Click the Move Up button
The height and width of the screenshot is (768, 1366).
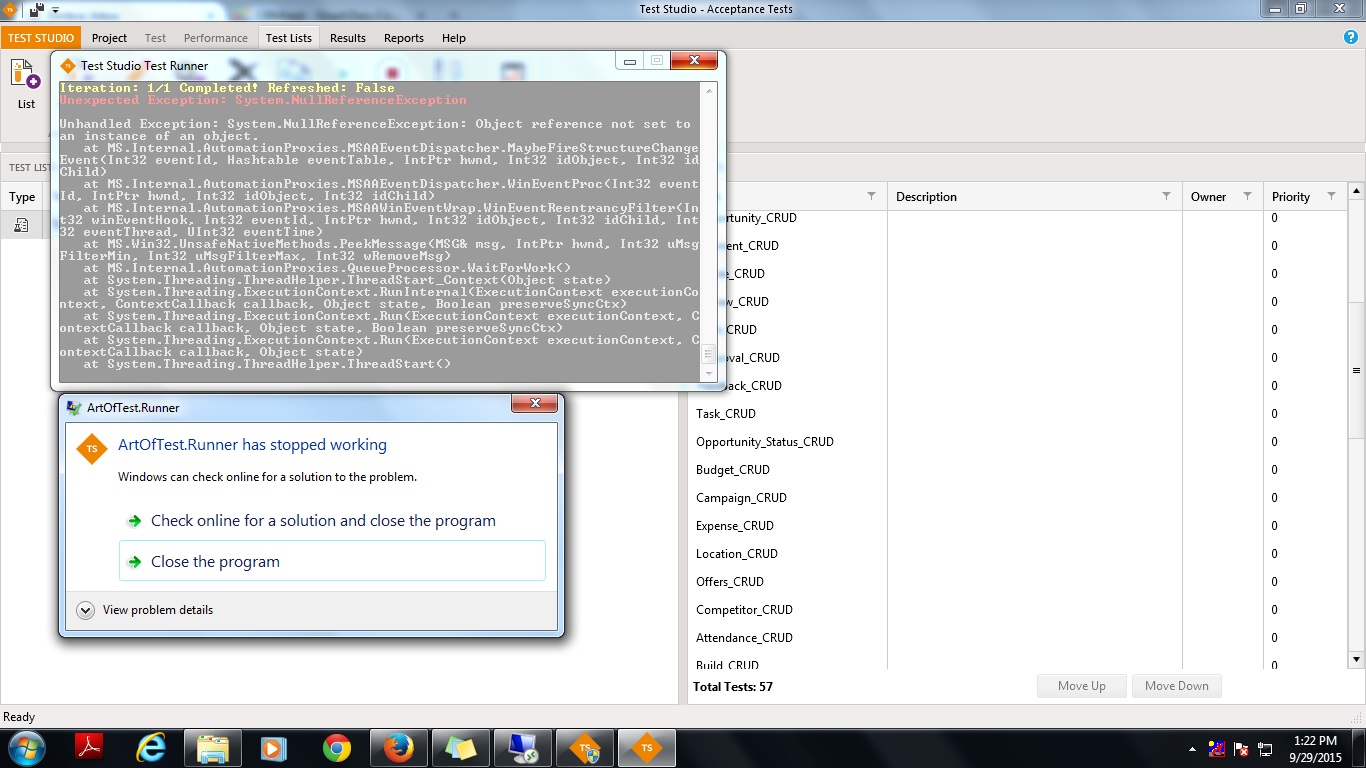1082,686
